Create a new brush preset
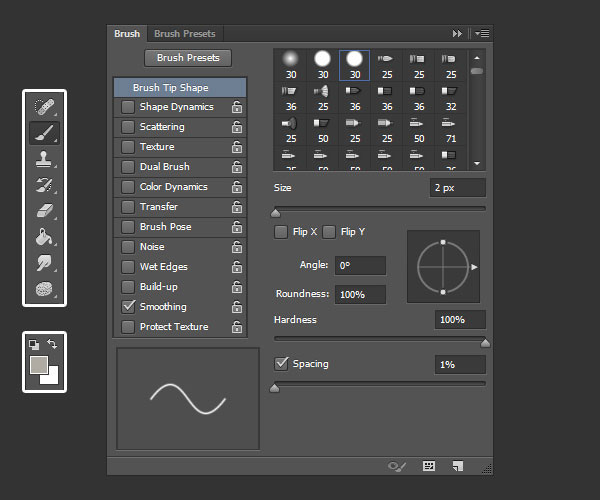This screenshot has height=500, width=600. pyautogui.click(x=458, y=466)
